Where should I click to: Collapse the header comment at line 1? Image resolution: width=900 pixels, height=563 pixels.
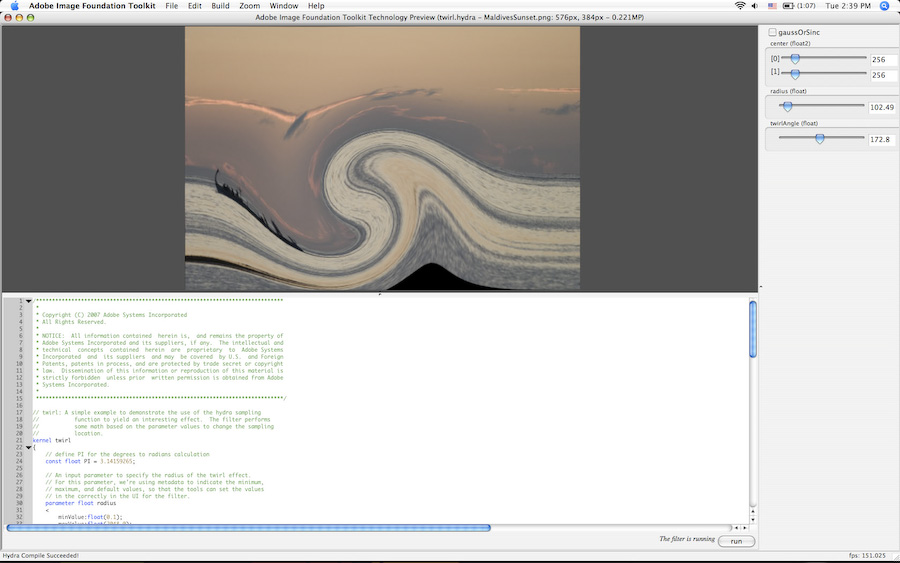click(28, 301)
